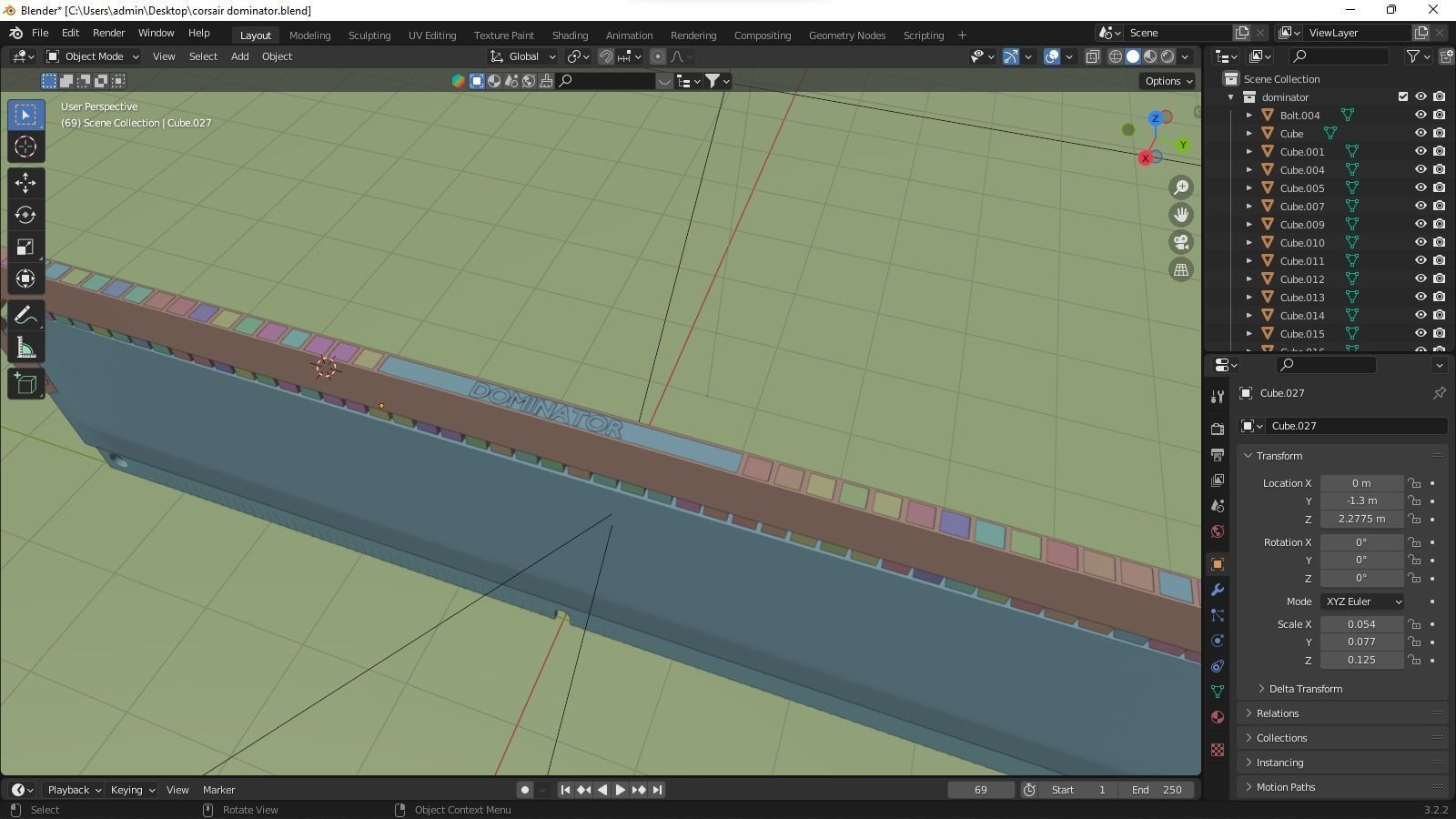Open the Render menu
The height and width of the screenshot is (819, 1456).
(108, 33)
